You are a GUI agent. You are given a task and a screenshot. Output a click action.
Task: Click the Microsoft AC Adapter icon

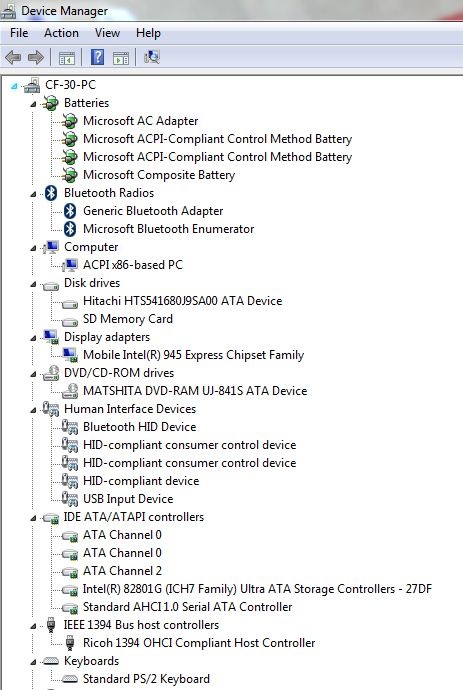70,121
